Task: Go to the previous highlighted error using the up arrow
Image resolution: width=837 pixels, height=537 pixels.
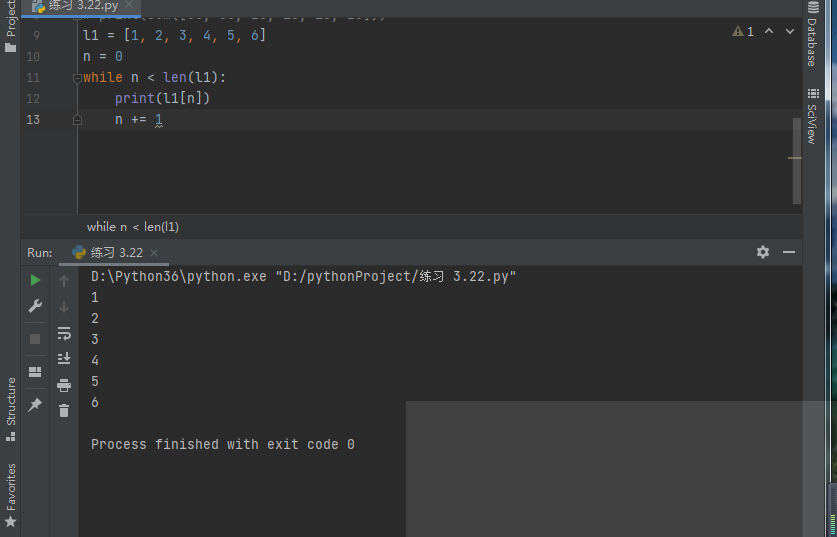Action: 769,32
